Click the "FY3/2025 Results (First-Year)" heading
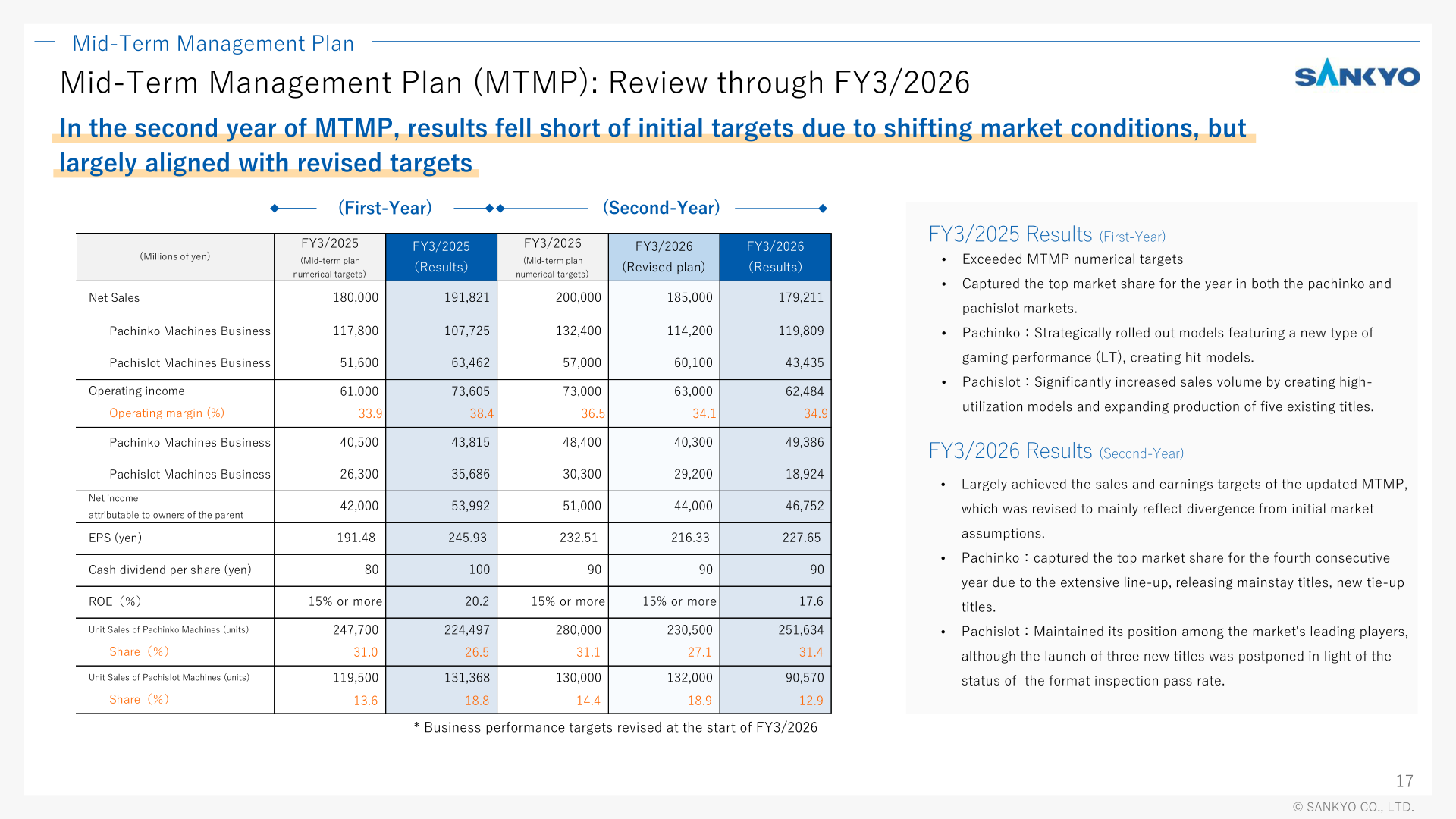 (x=1047, y=235)
